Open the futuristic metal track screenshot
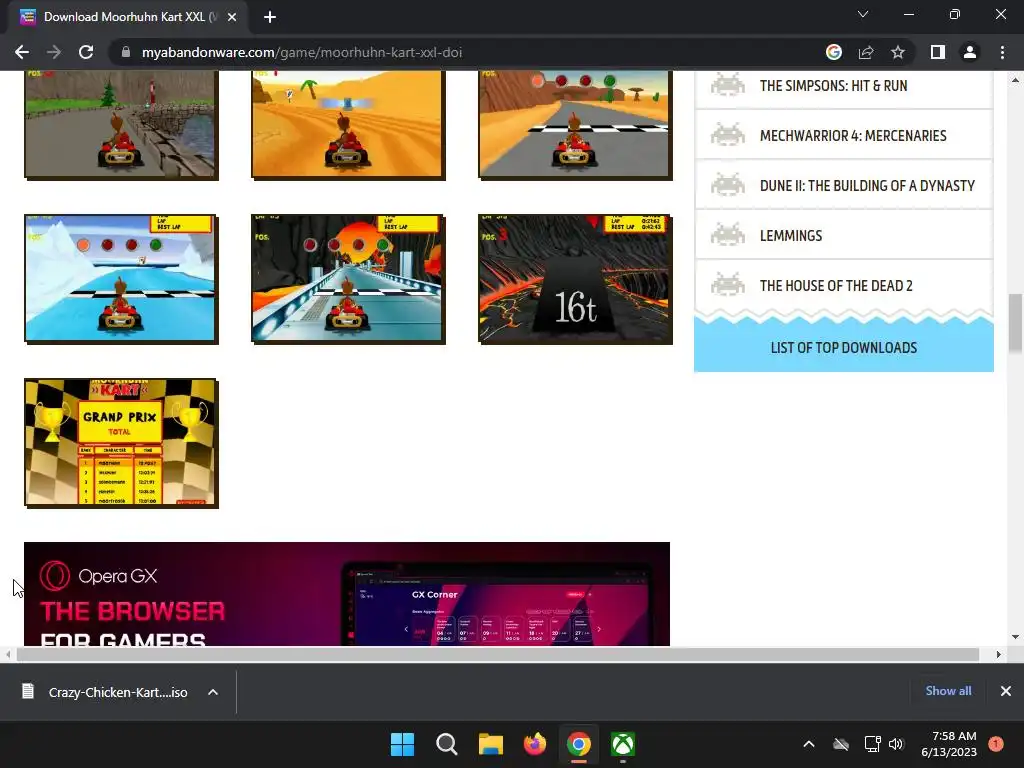The width and height of the screenshot is (1024, 768). [x=348, y=279]
